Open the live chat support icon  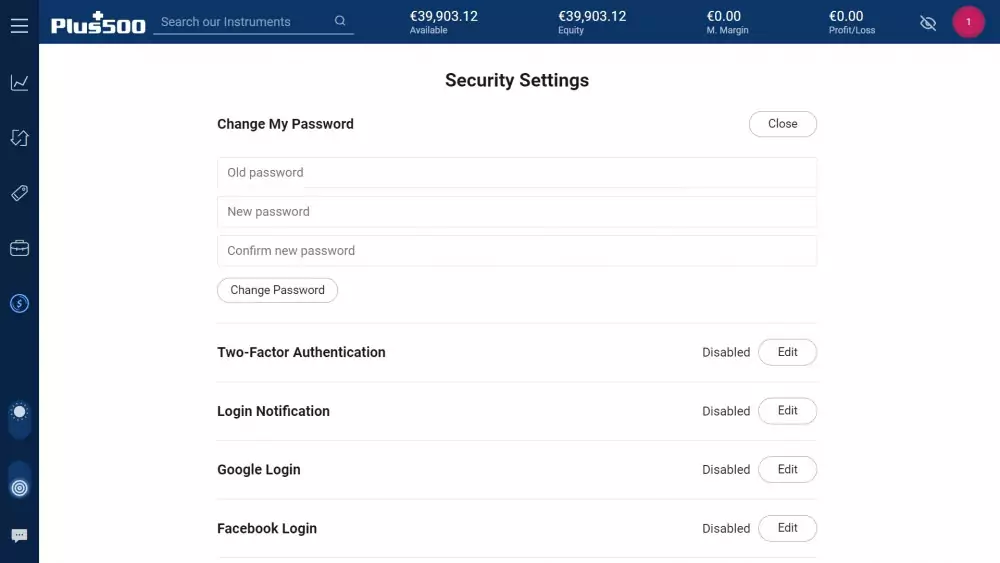pyautogui.click(x=19, y=535)
